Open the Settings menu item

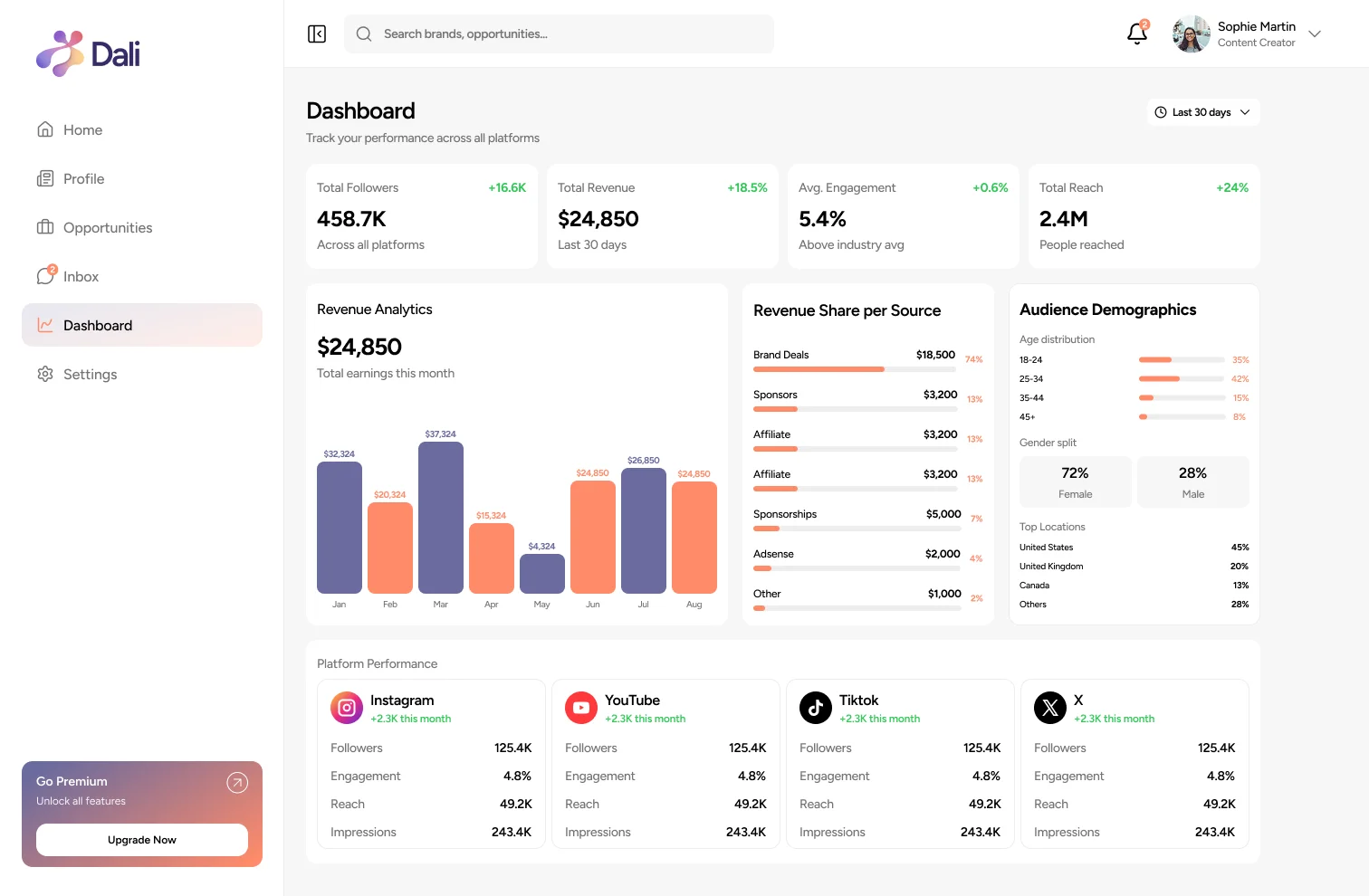pyautogui.click(x=90, y=375)
